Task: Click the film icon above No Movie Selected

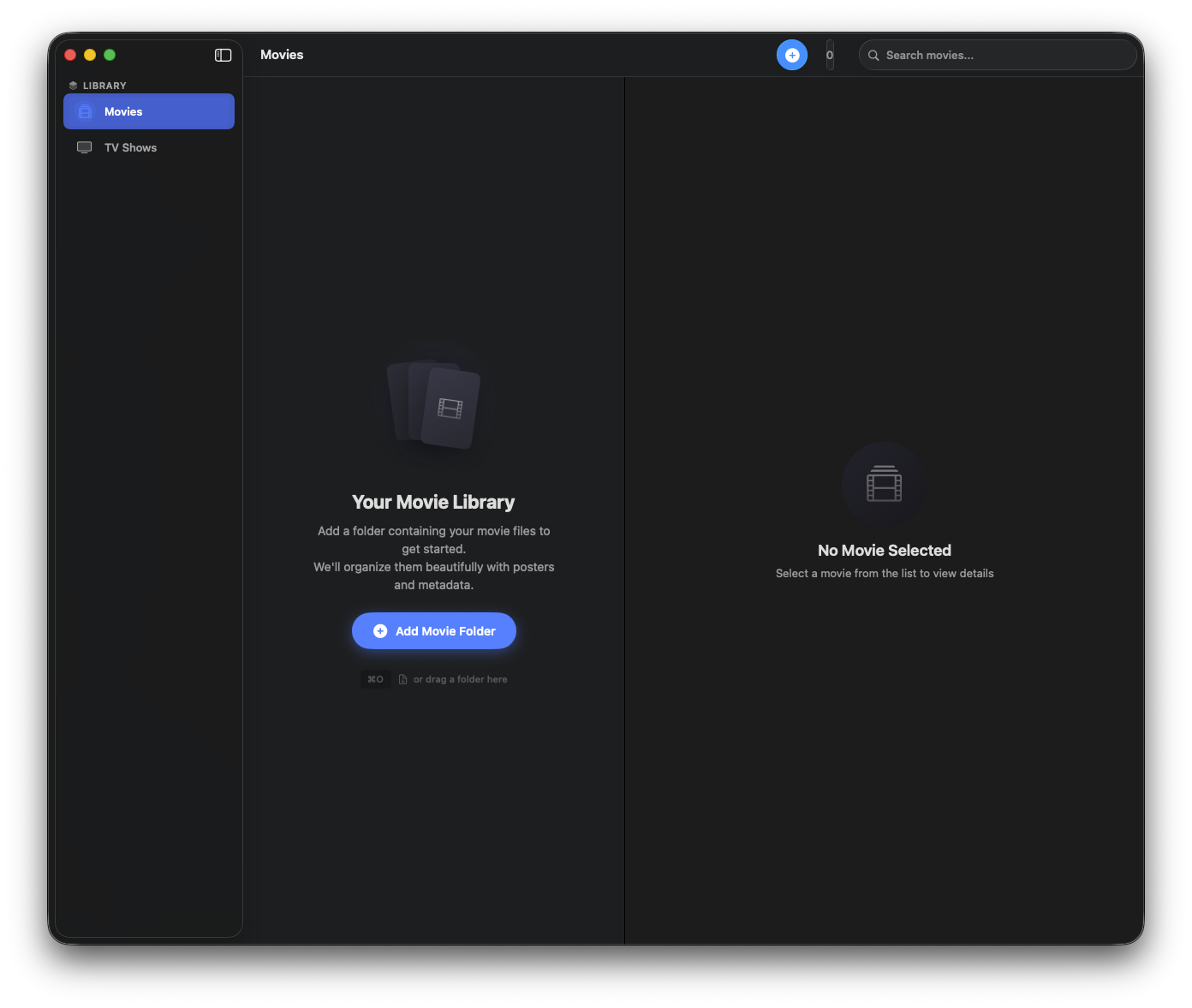Action: [x=884, y=484]
